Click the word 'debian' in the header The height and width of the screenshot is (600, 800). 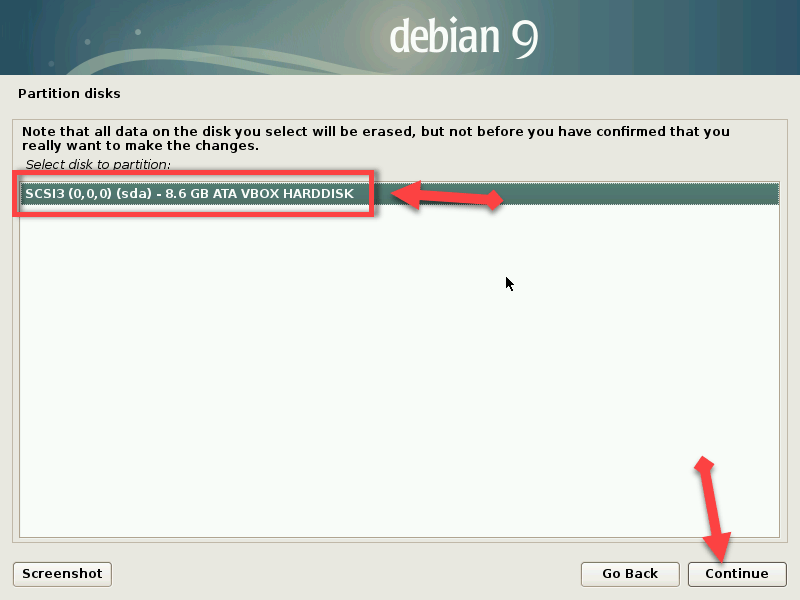[444, 36]
